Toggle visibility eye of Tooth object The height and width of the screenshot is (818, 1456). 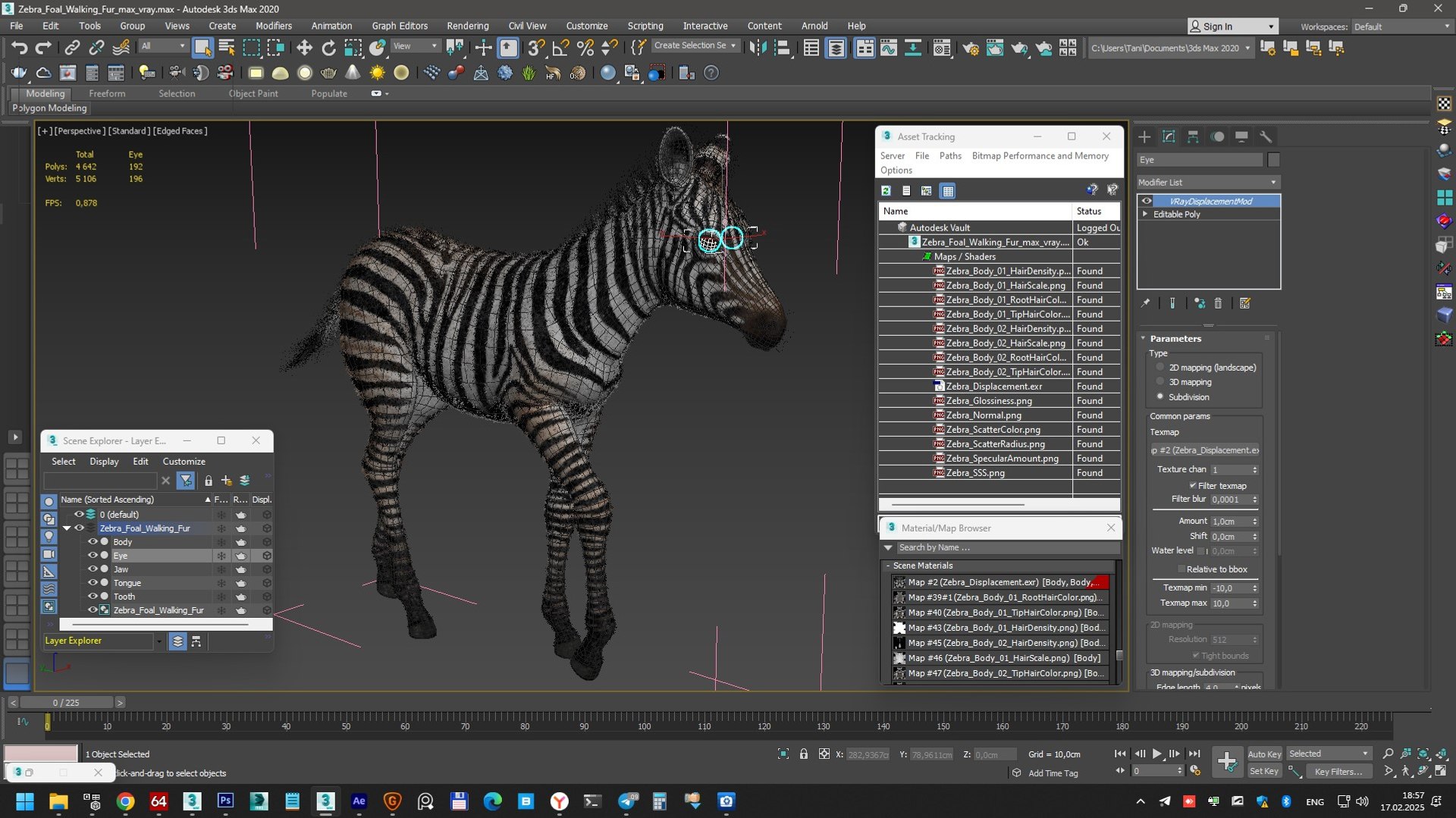click(x=93, y=597)
